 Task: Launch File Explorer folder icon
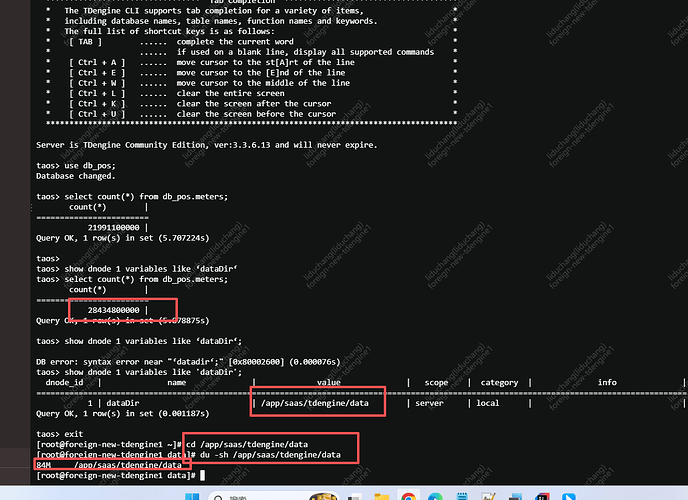tap(382, 494)
